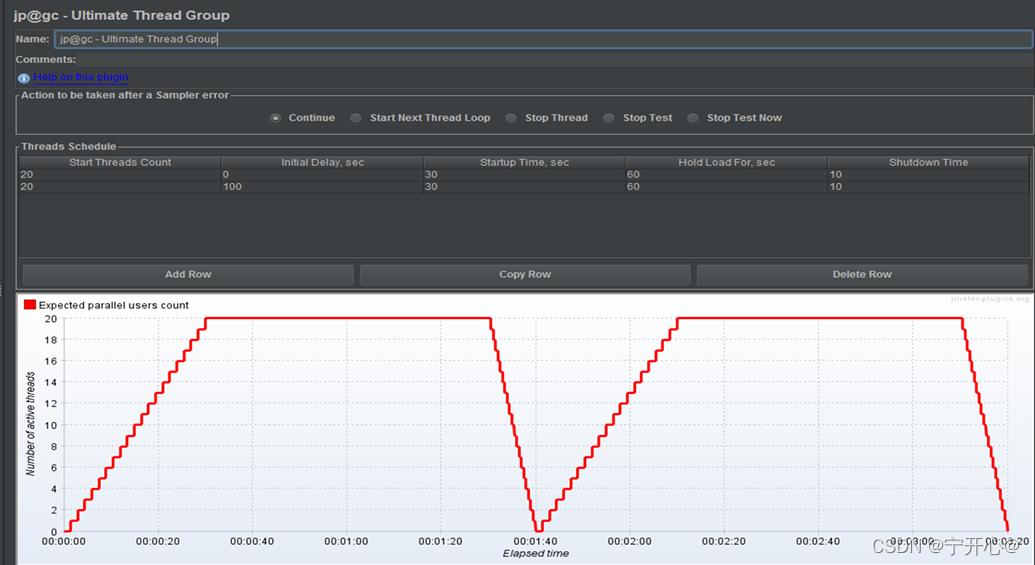Click the info icon beside the help link

(x=24, y=78)
